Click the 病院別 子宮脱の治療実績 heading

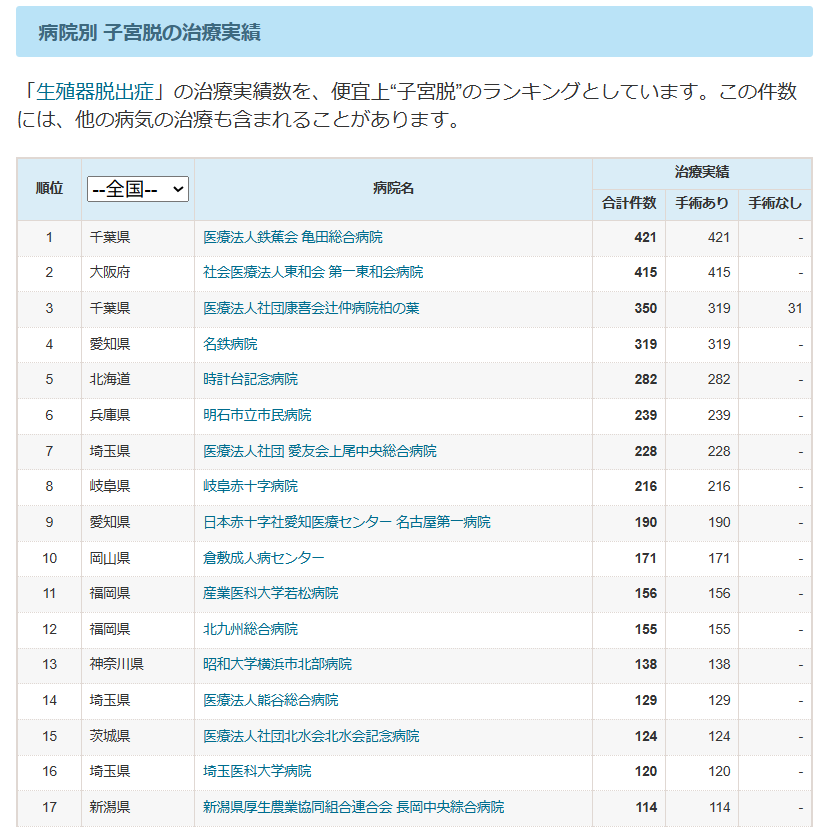(x=149, y=33)
